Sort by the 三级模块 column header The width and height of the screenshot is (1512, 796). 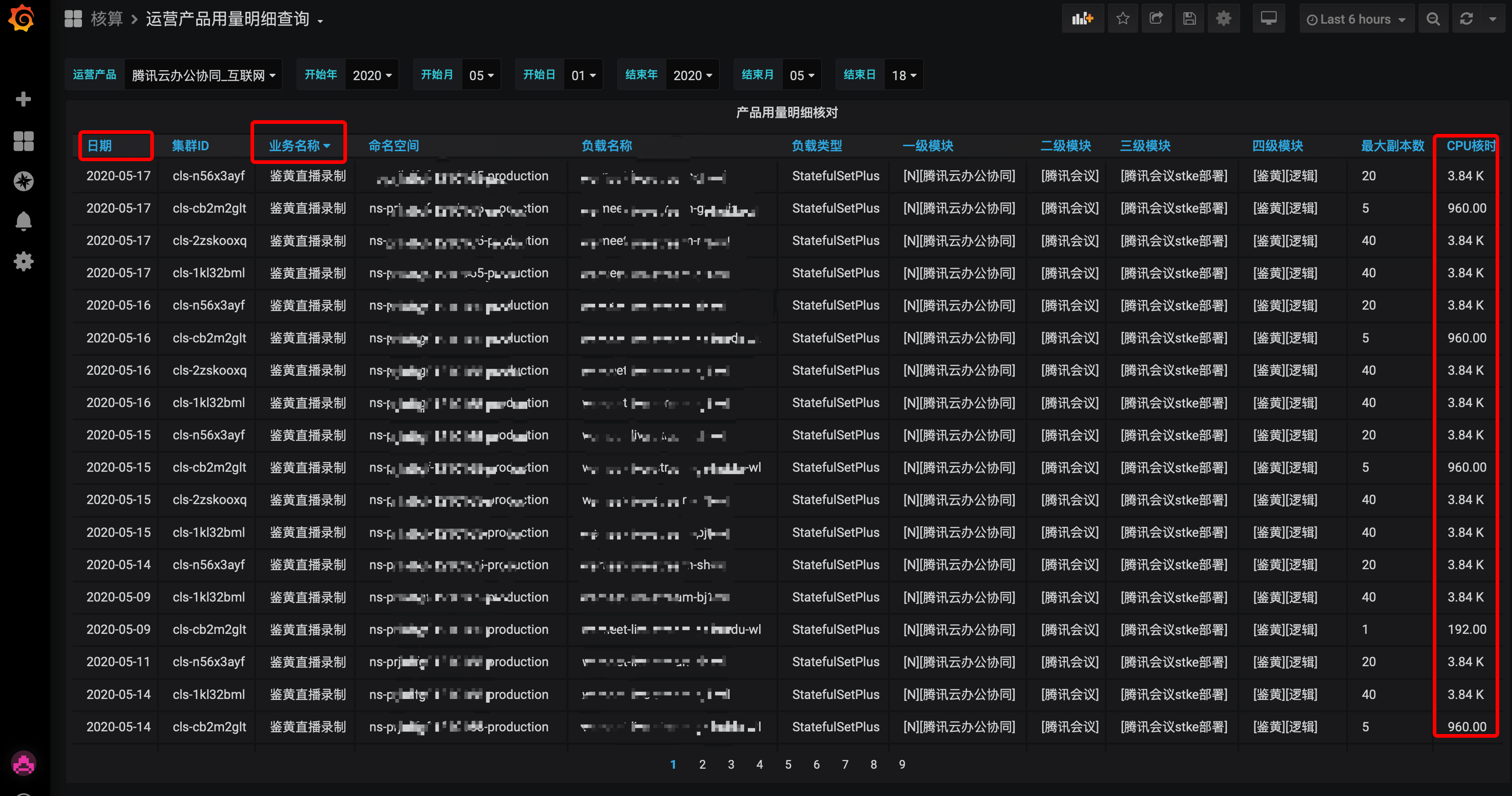point(1145,146)
